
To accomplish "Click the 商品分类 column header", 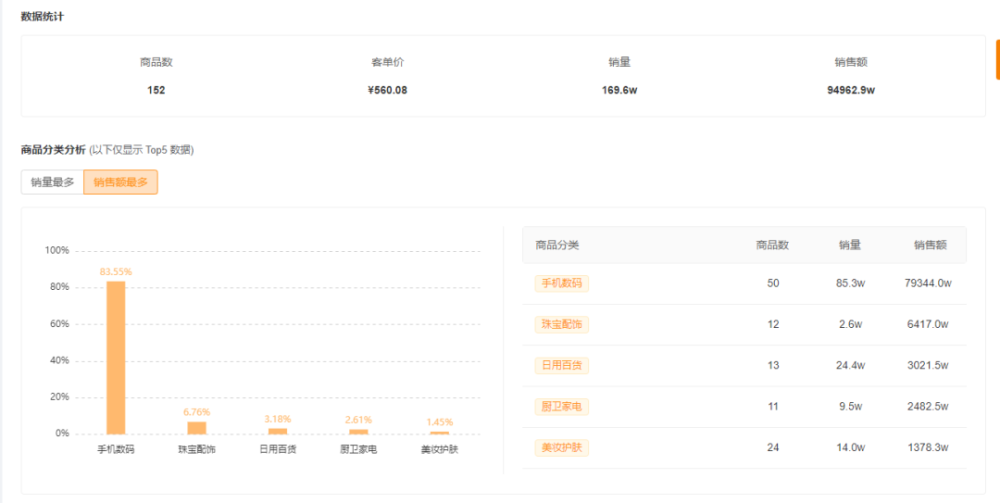I will point(557,245).
